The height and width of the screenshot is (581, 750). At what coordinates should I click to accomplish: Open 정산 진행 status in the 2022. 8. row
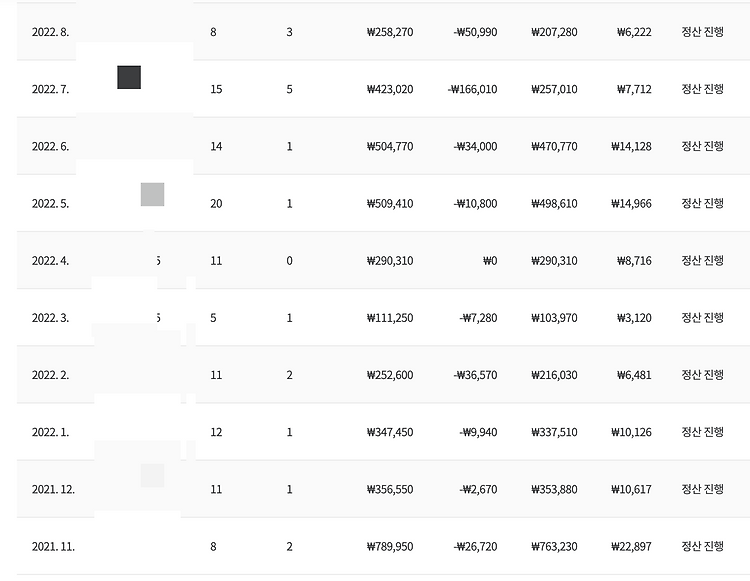(702, 32)
